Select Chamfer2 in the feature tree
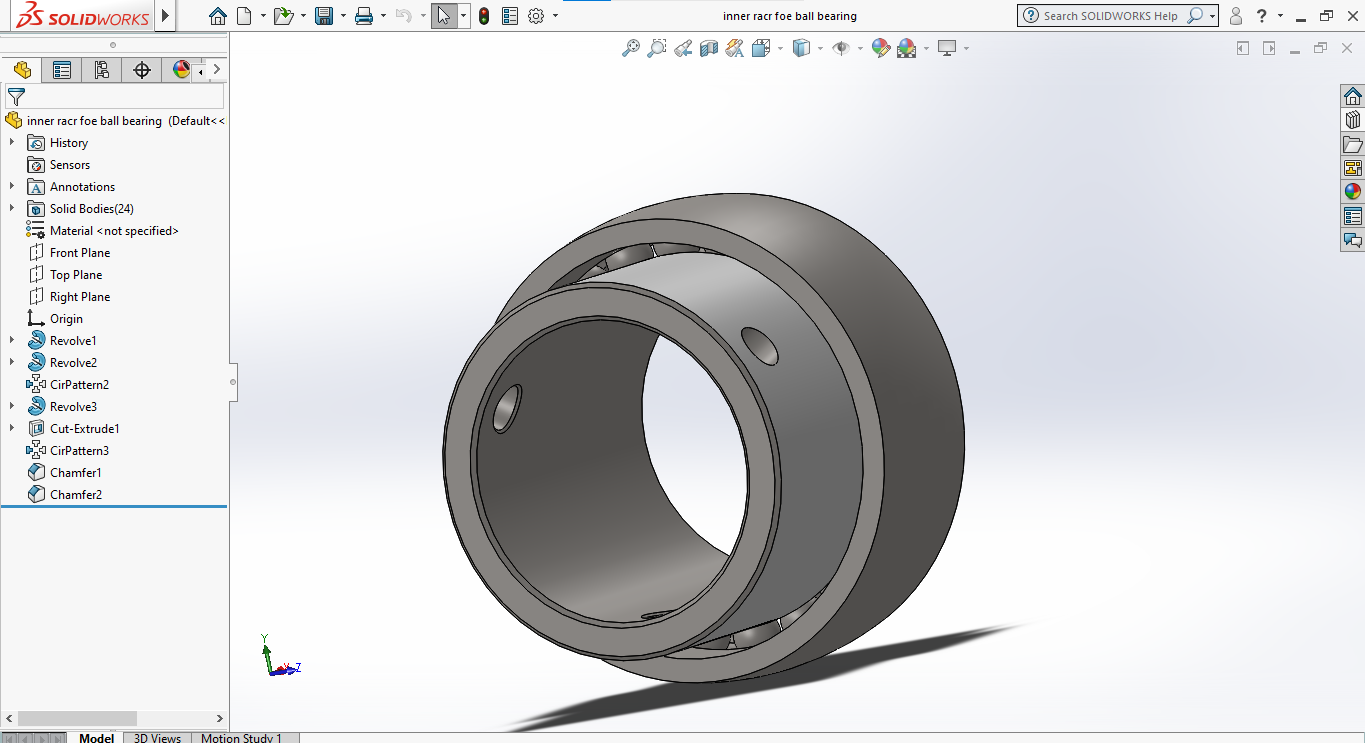The width and height of the screenshot is (1365, 743). click(76, 495)
